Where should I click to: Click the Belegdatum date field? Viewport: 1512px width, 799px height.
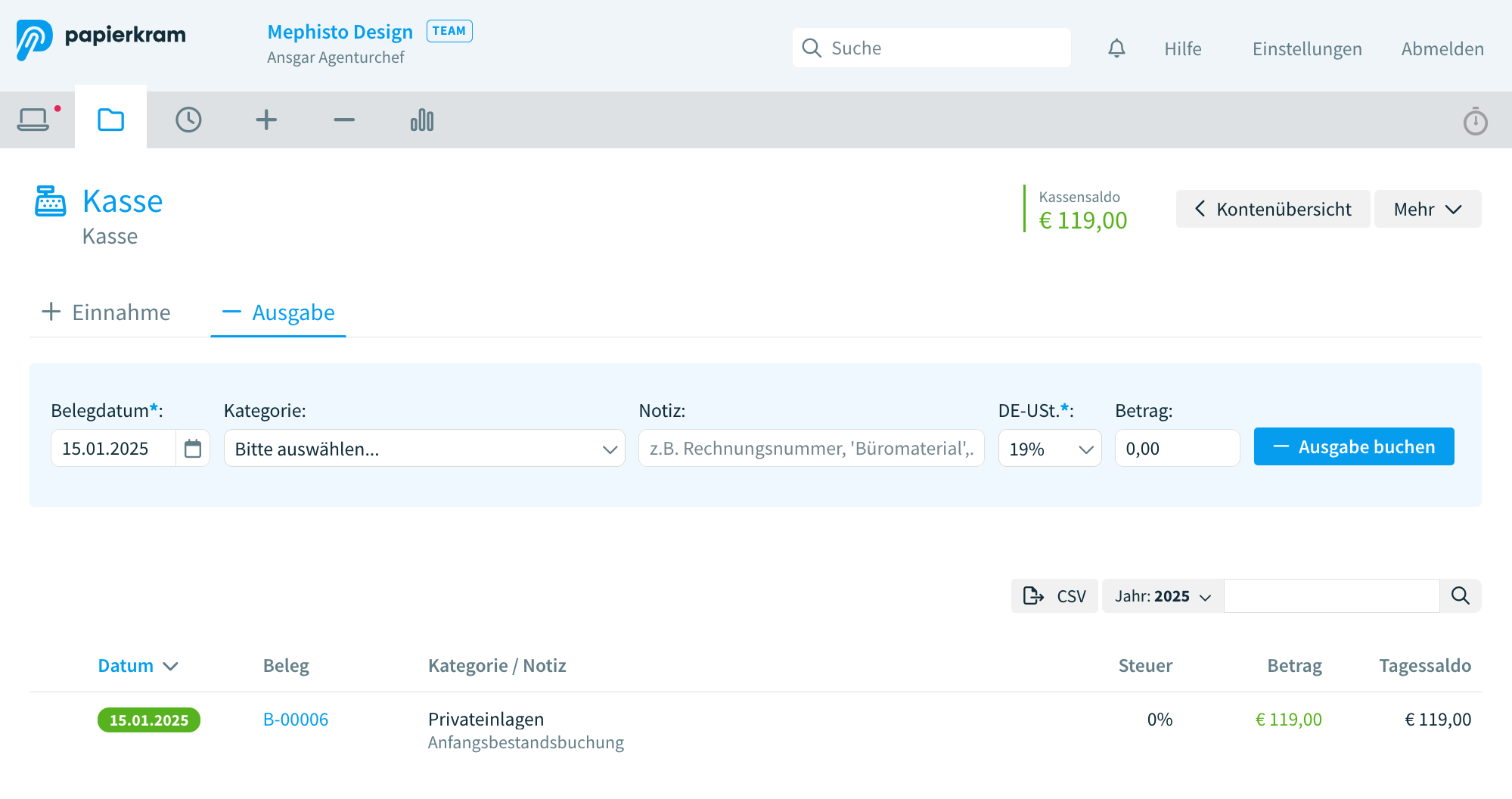click(113, 448)
